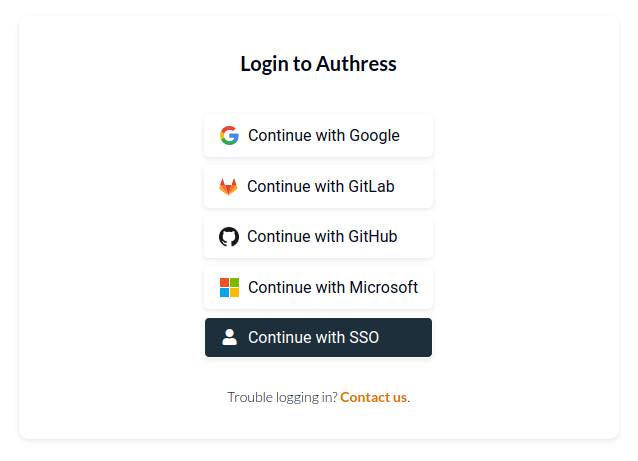Click the Microsoft four-square logo

229,288
